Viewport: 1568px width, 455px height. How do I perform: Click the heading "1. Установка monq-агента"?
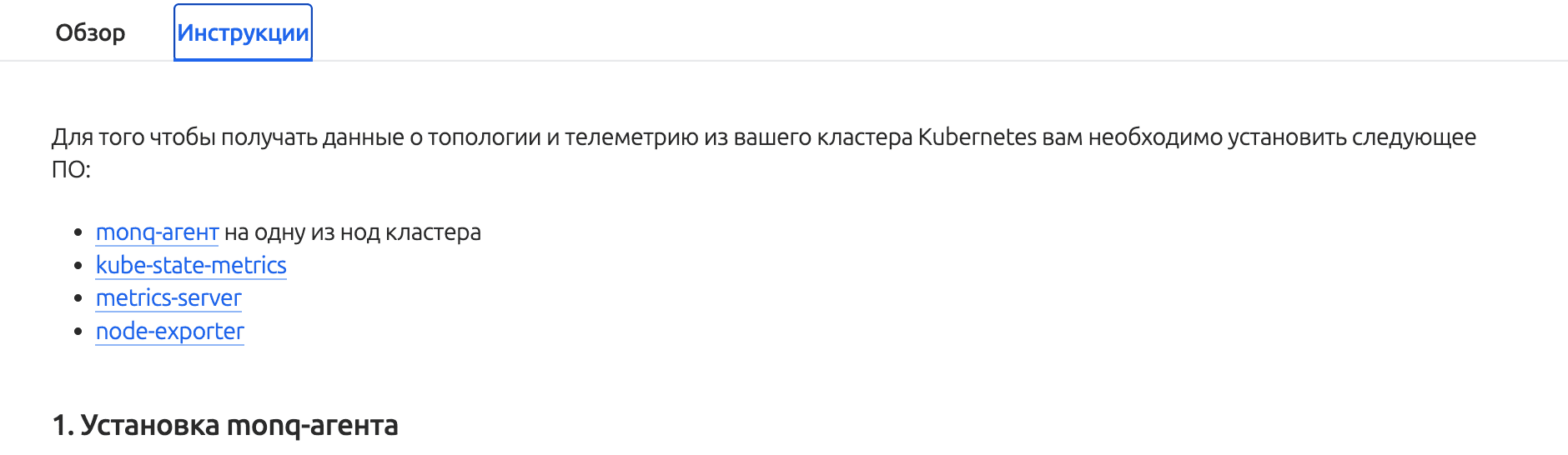click(x=225, y=426)
